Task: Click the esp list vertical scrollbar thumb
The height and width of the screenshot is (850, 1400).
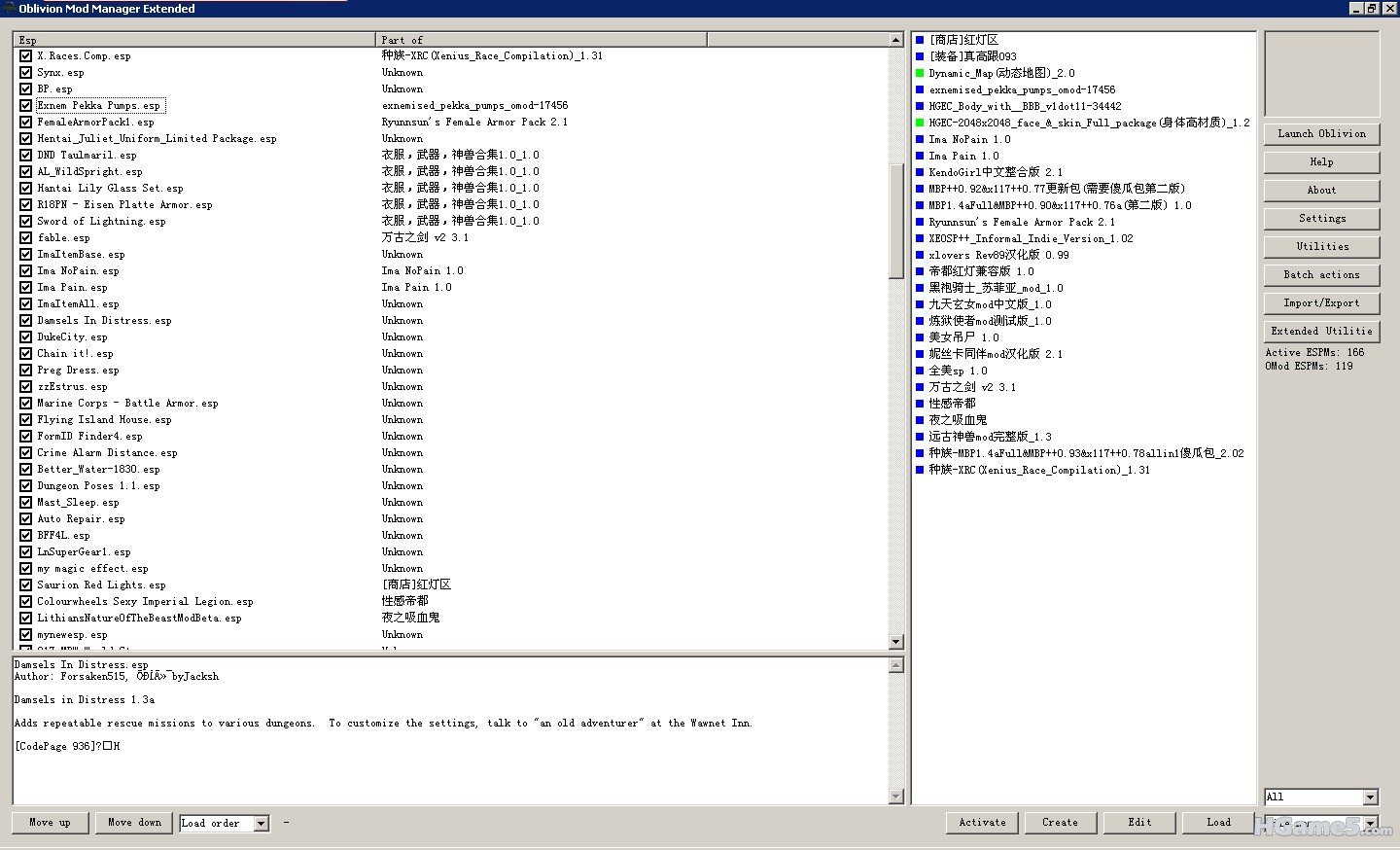Action: (896, 221)
